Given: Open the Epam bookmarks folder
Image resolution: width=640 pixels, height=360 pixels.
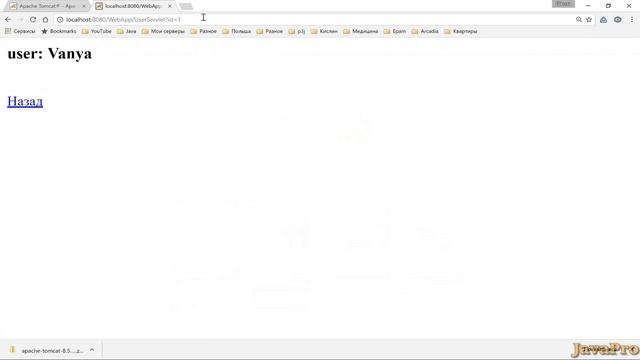Looking at the screenshot, I should tap(395, 31).
